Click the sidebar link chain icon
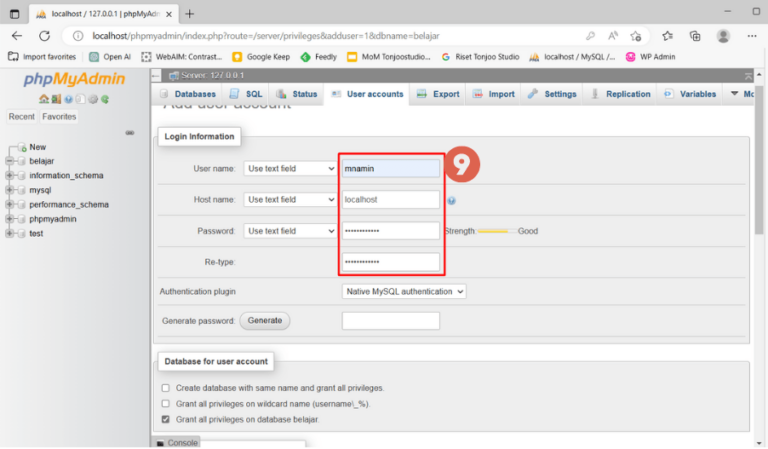The width and height of the screenshot is (768, 449). click(130, 133)
